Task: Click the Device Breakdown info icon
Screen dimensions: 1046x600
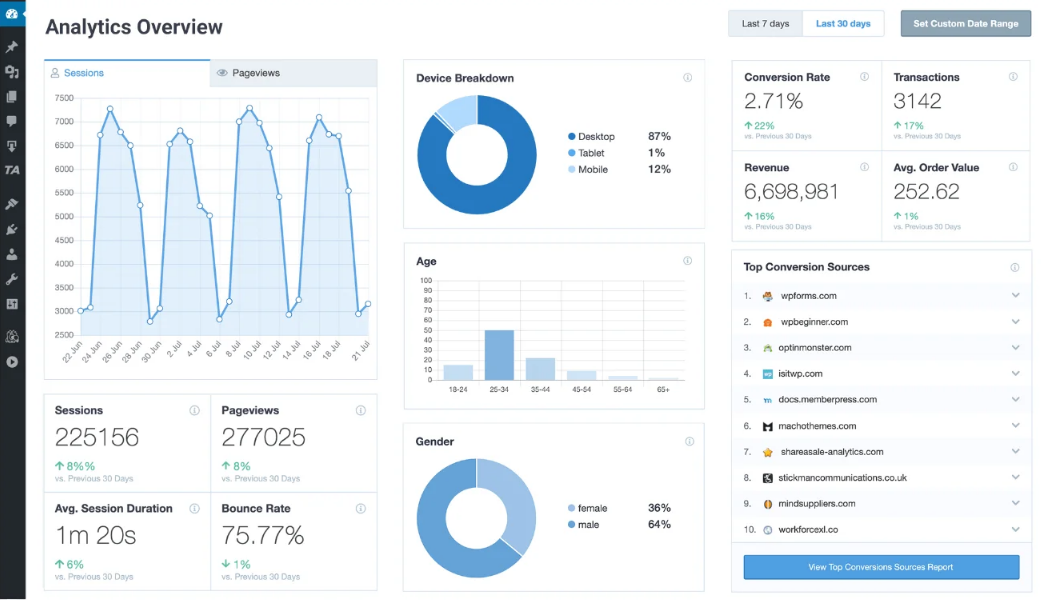Action: 687,77
